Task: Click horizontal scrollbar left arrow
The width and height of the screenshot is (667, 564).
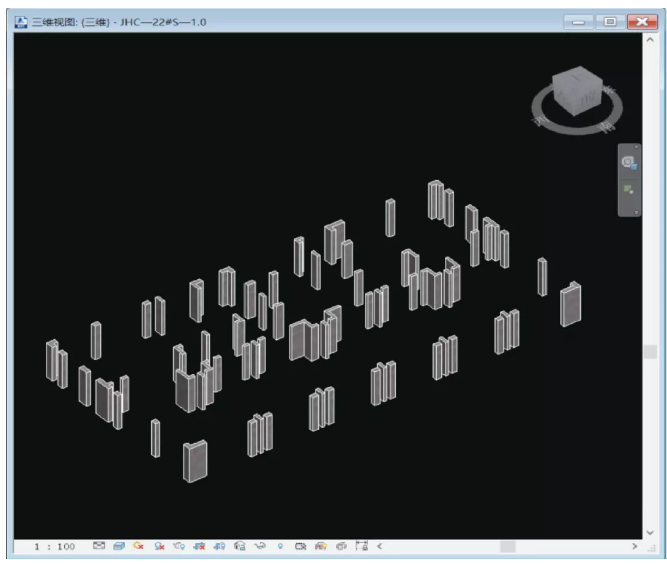Action: click(x=379, y=546)
